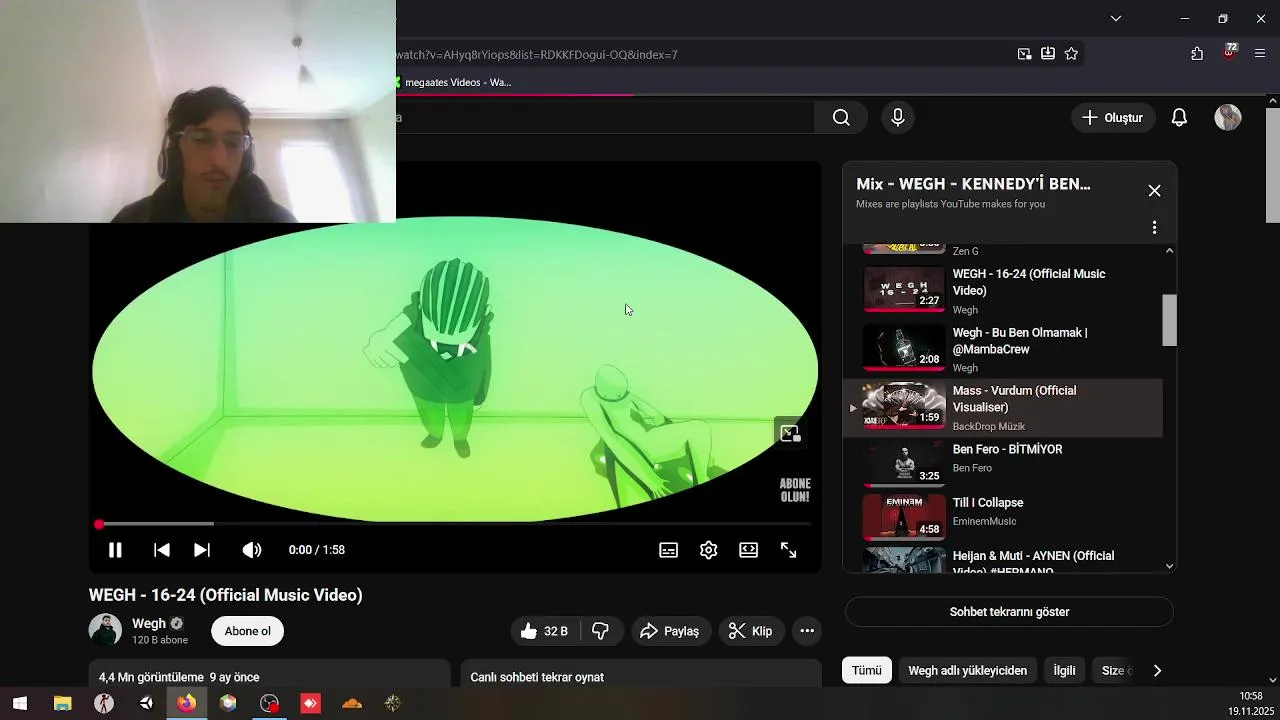Click the YouTube search input field
1280x720 pixels.
coord(605,118)
